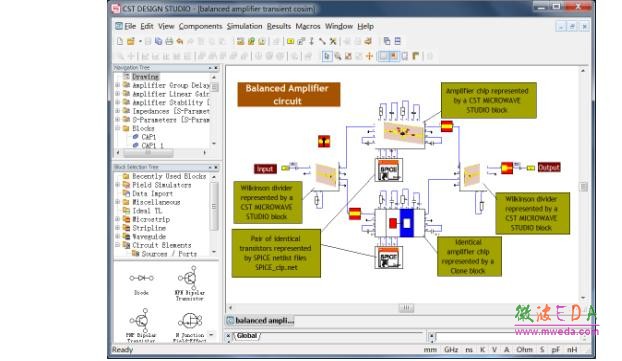Click the Undo arrow icon

180,41
